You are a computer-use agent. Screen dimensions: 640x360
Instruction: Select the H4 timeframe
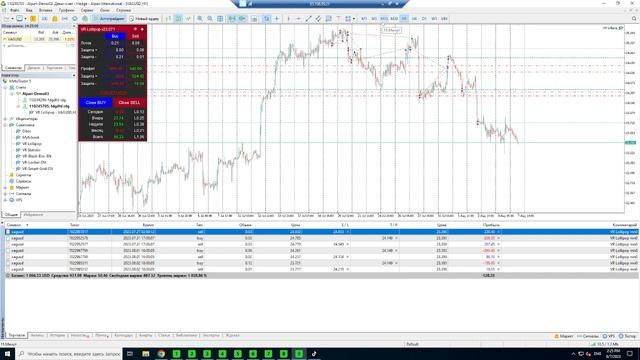click(x=414, y=18)
